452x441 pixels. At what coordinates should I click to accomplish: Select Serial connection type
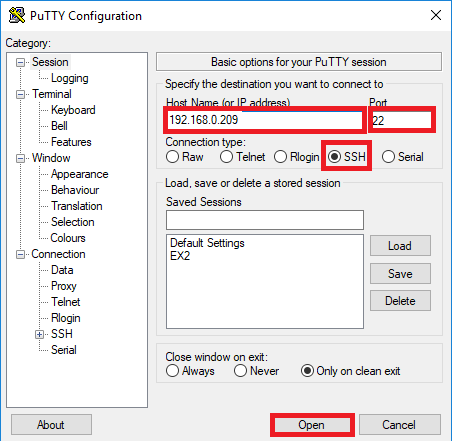pyautogui.click(x=403, y=157)
